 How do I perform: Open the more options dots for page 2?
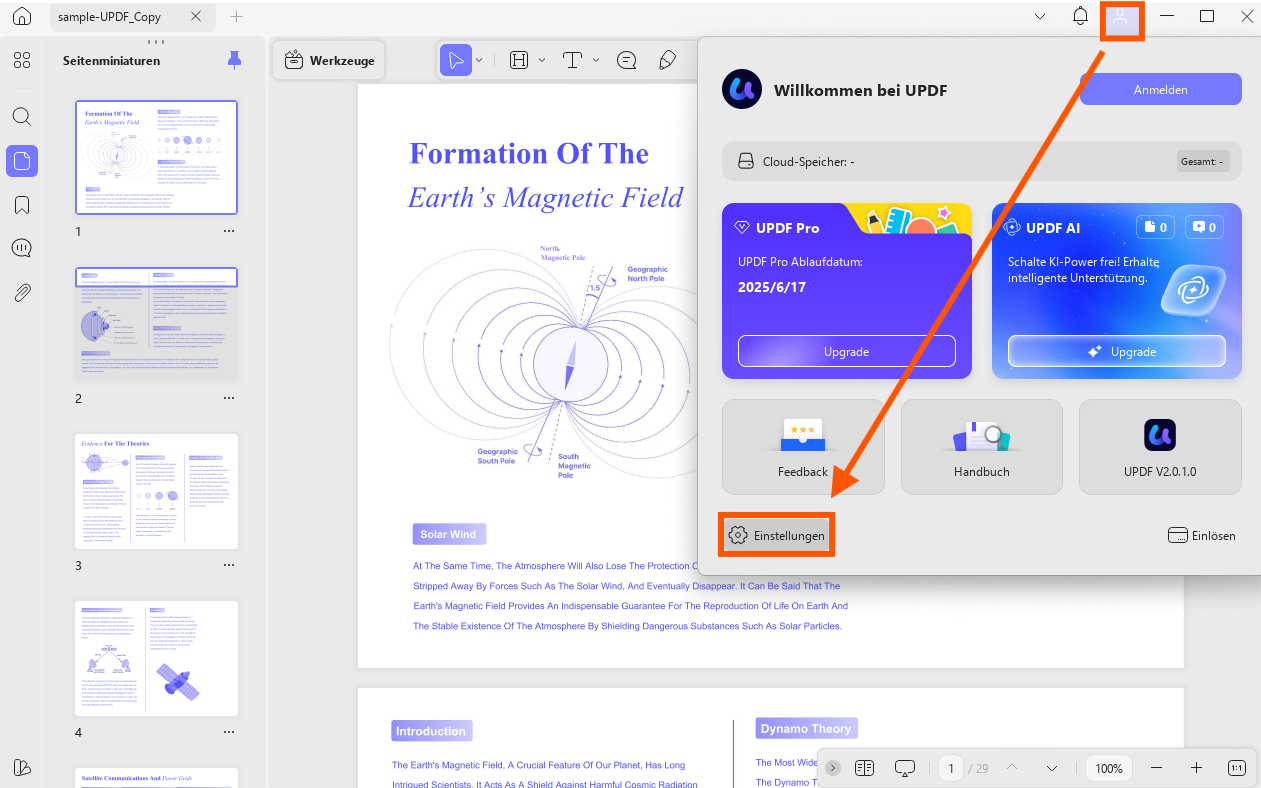click(229, 398)
